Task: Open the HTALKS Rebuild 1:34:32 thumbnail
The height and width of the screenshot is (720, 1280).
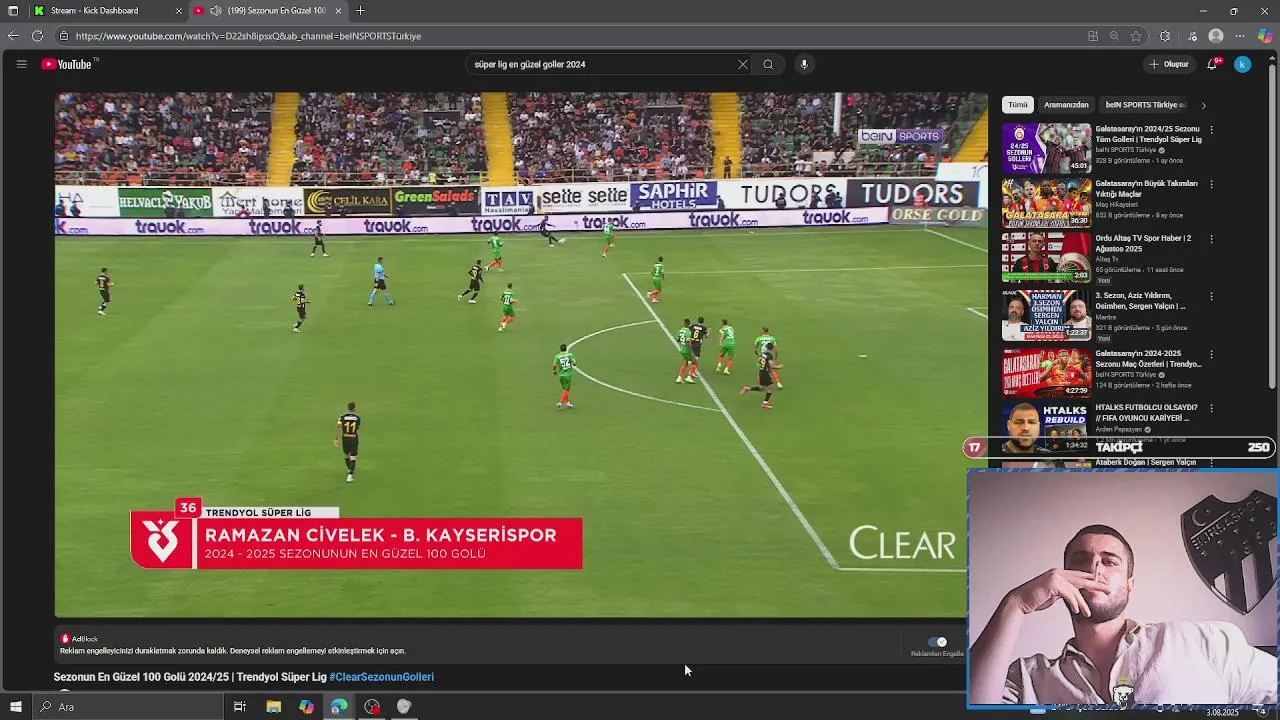Action: [1047, 428]
